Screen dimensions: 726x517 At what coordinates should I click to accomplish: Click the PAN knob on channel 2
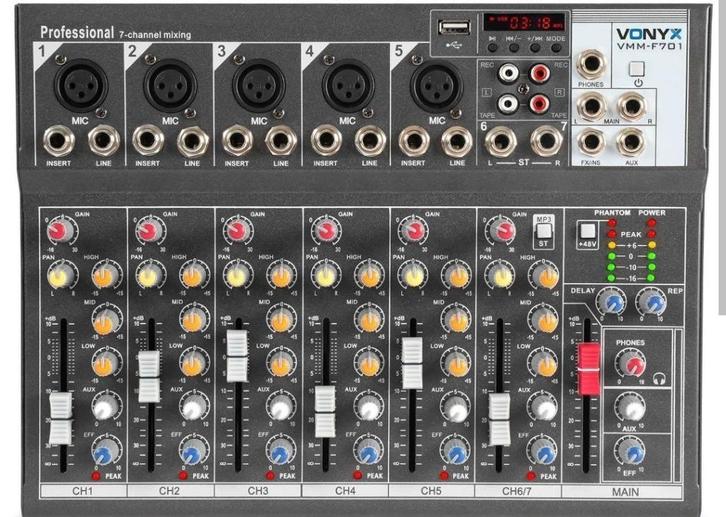point(146,271)
